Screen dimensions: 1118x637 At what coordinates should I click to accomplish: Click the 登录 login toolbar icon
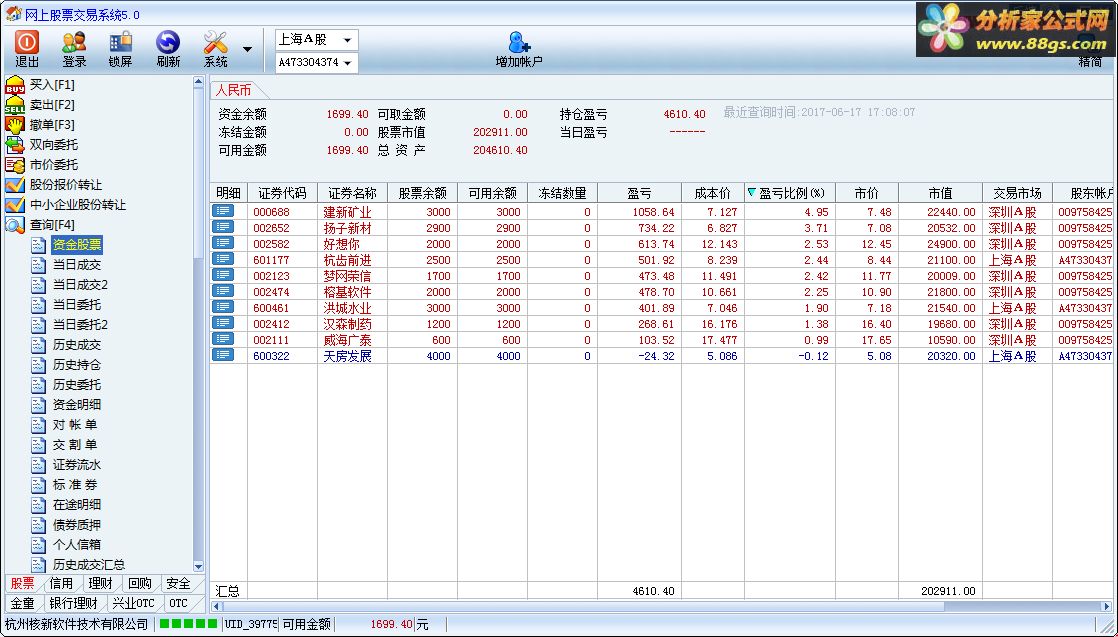tap(74, 49)
